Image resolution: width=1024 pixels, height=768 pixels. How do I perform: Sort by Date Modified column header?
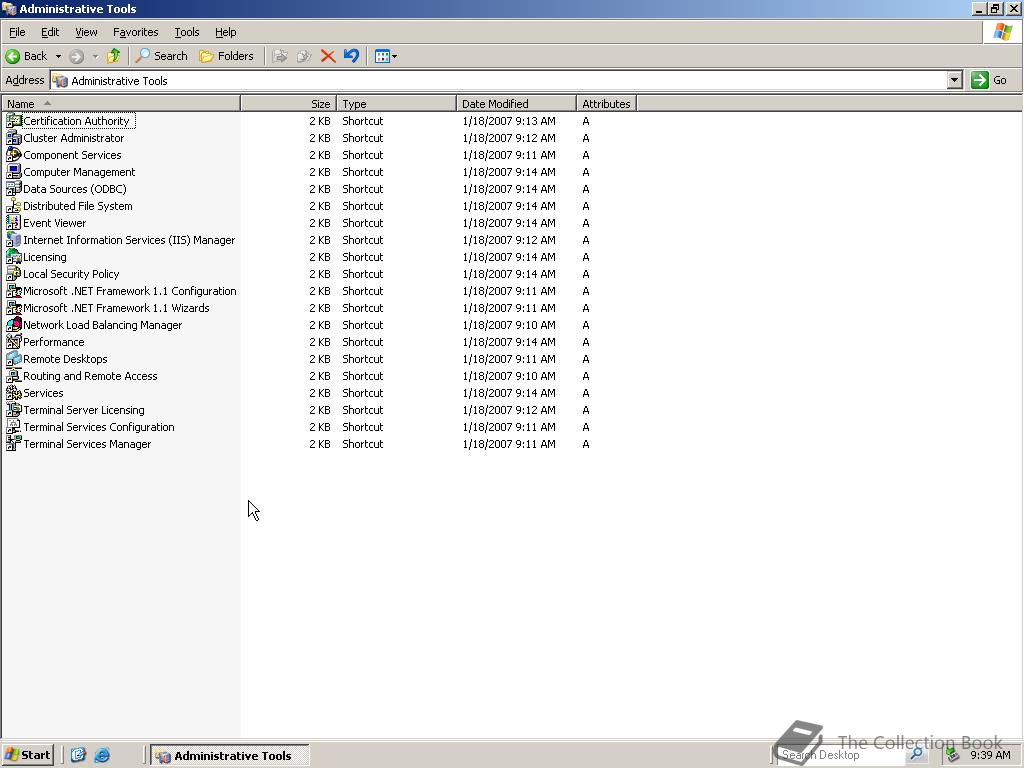(x=517, y=104)
